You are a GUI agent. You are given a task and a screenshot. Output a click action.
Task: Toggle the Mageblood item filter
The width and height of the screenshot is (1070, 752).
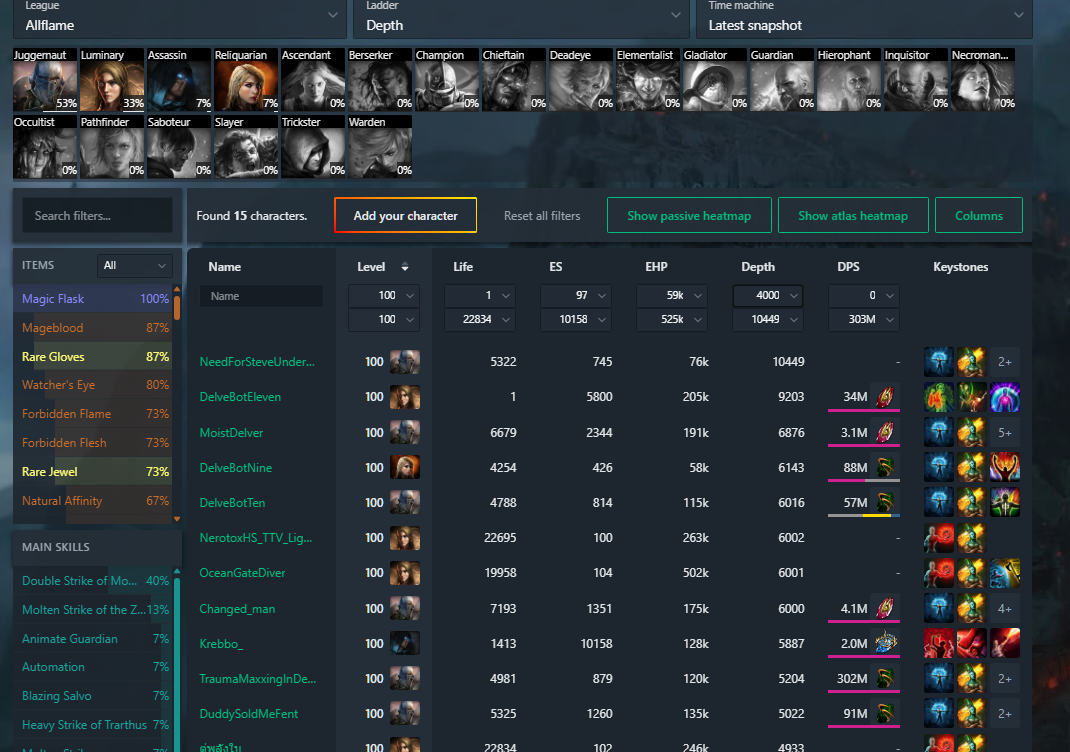tap(93, 328)
